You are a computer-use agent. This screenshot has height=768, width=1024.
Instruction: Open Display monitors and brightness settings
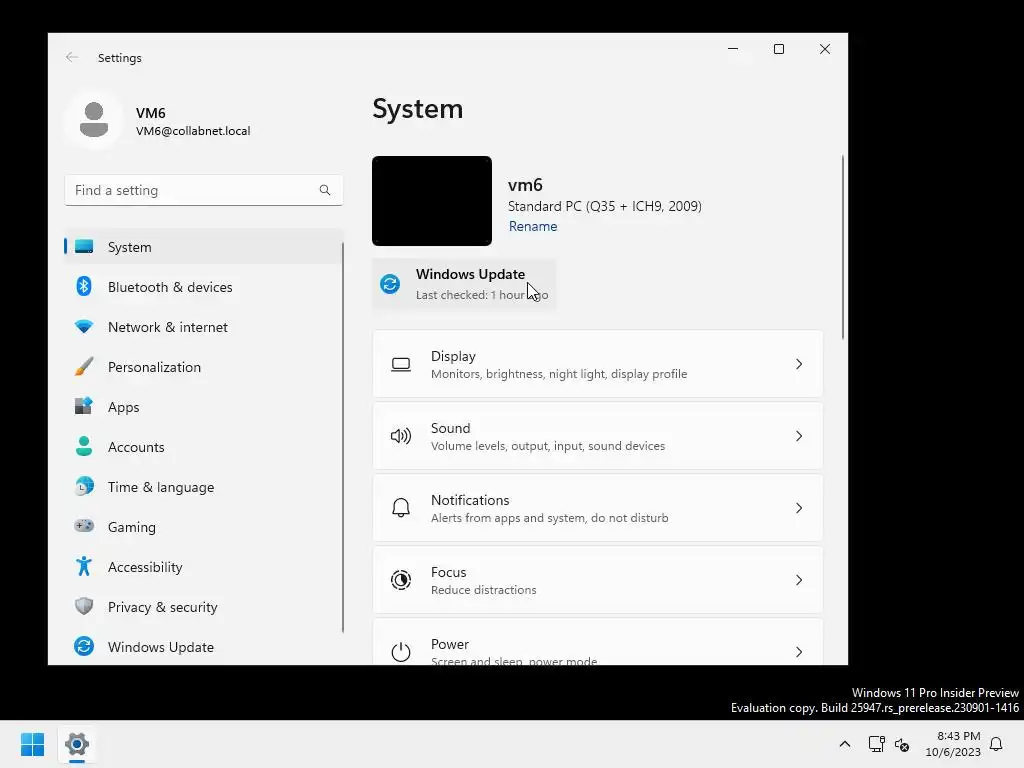(x=598, y=364)
